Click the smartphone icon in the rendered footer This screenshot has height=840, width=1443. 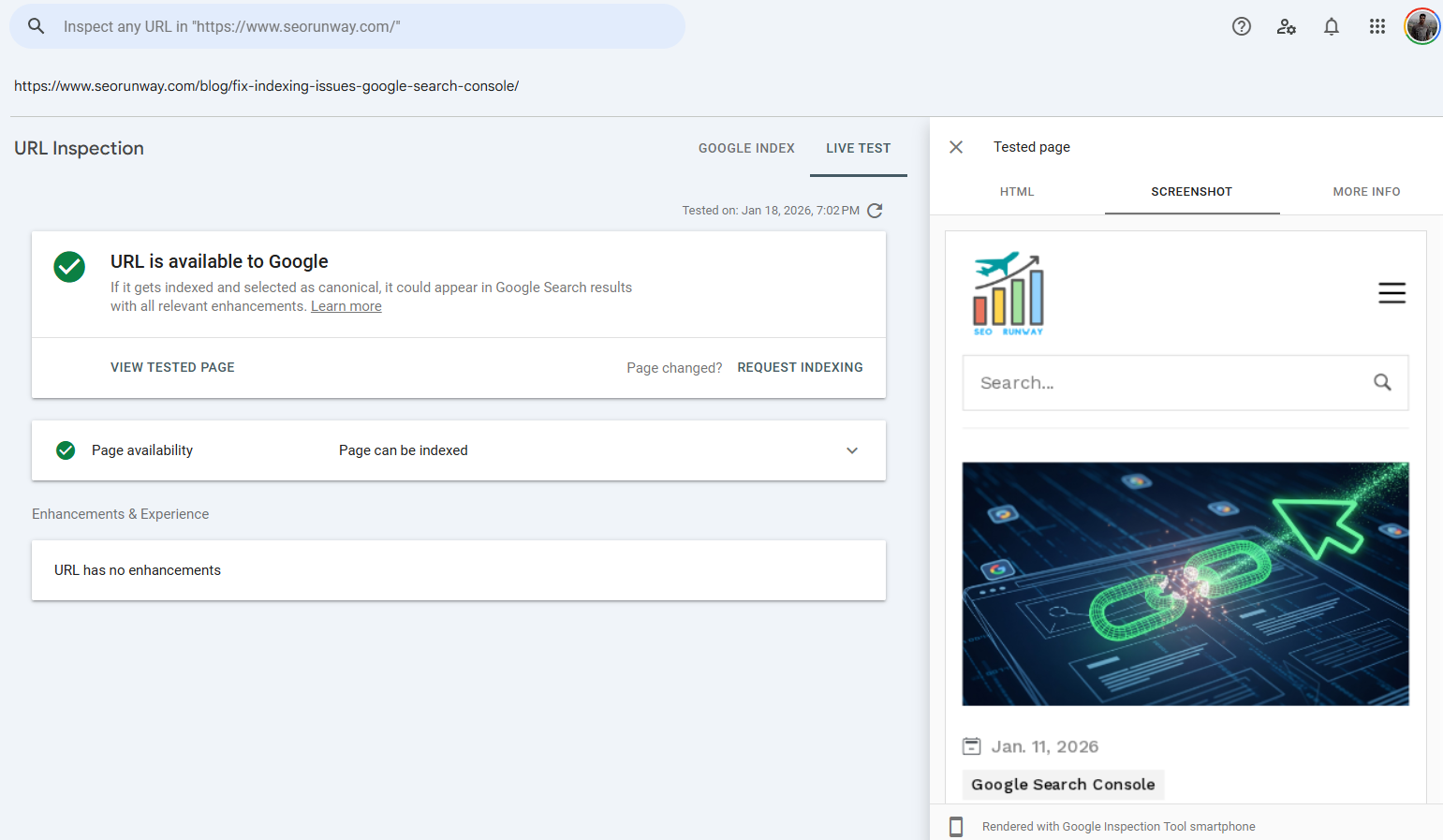(956, 826)
